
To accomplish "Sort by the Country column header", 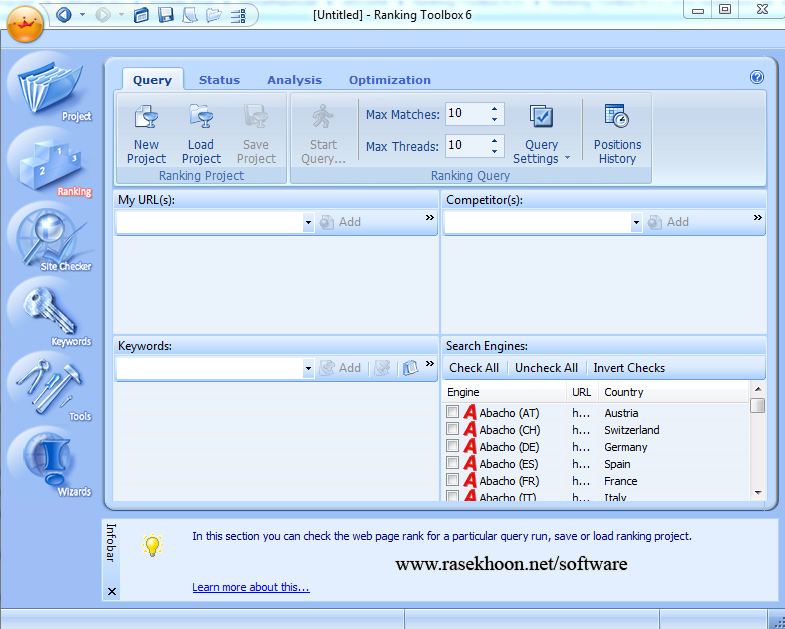I will click(674, 392).
